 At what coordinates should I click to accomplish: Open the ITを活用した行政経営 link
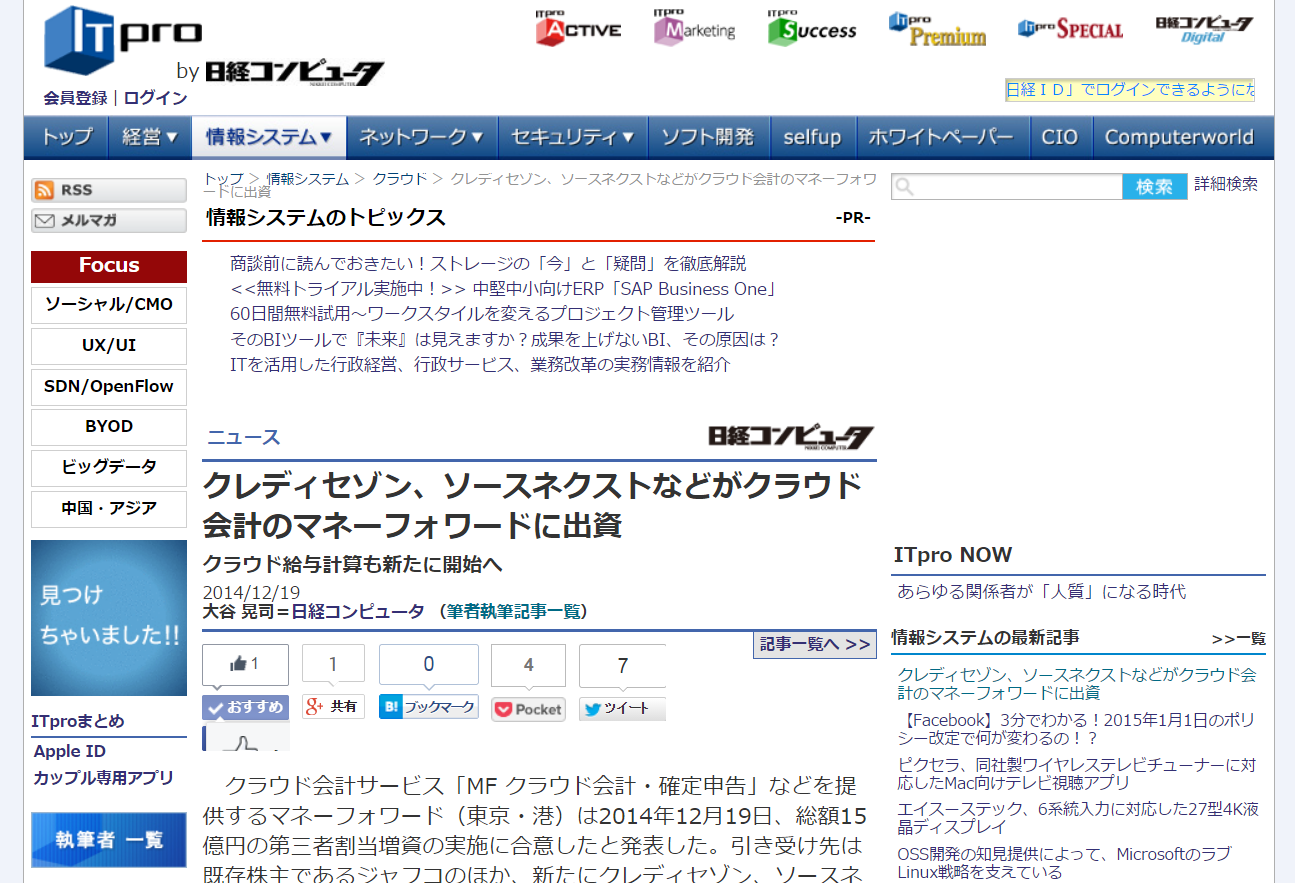pos(480,364)
